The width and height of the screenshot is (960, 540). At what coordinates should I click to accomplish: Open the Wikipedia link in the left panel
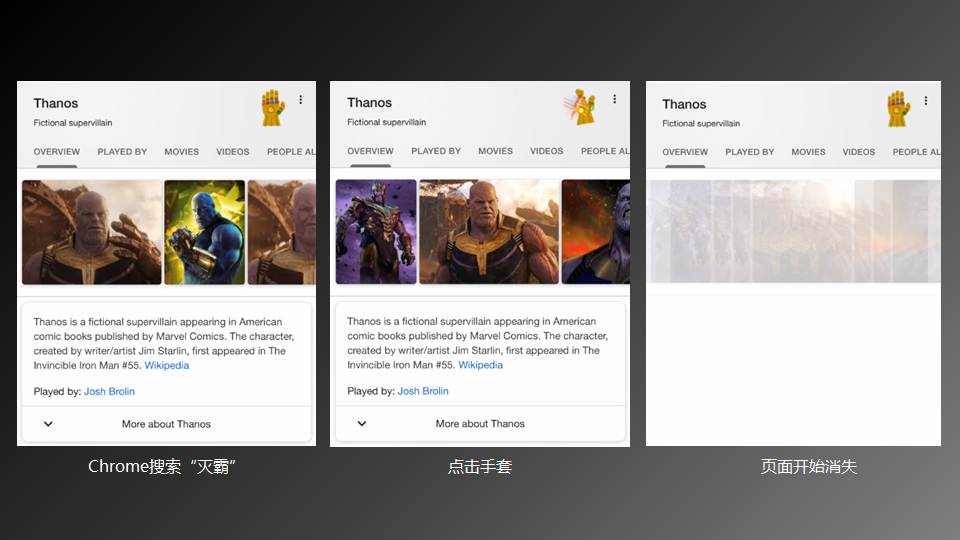point(167,366)
